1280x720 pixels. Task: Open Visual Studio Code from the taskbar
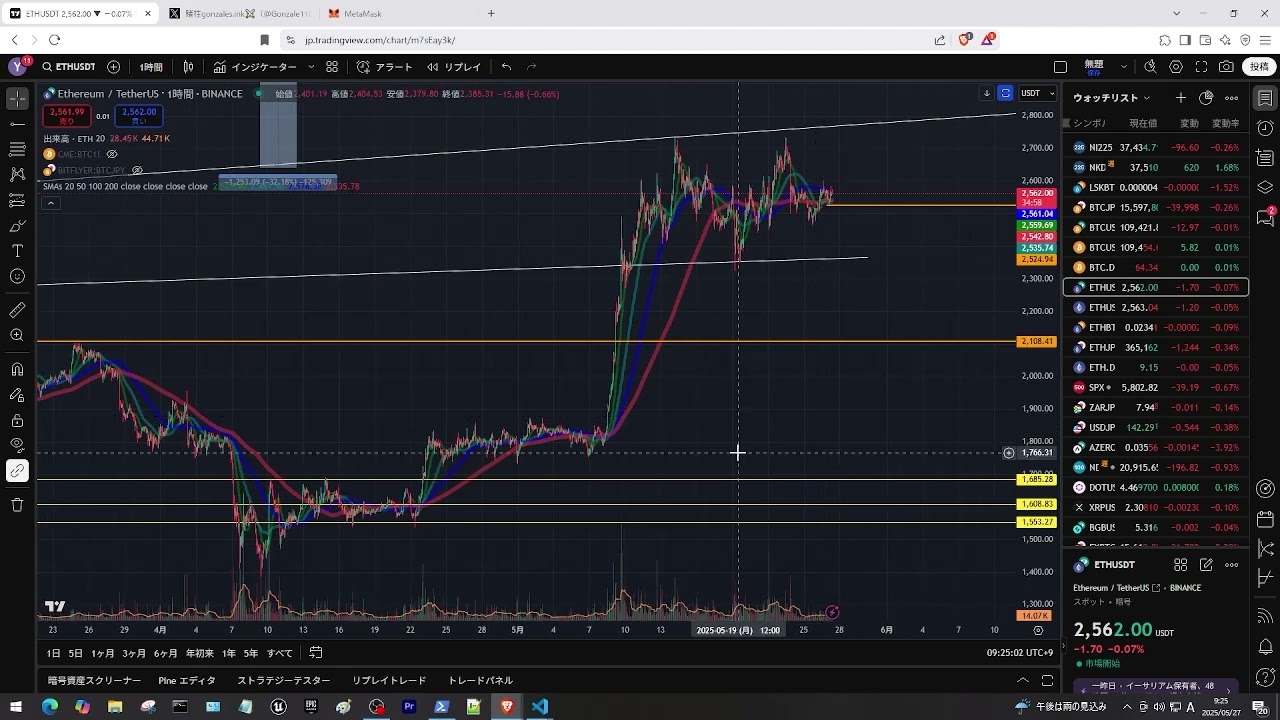(540, 707)
